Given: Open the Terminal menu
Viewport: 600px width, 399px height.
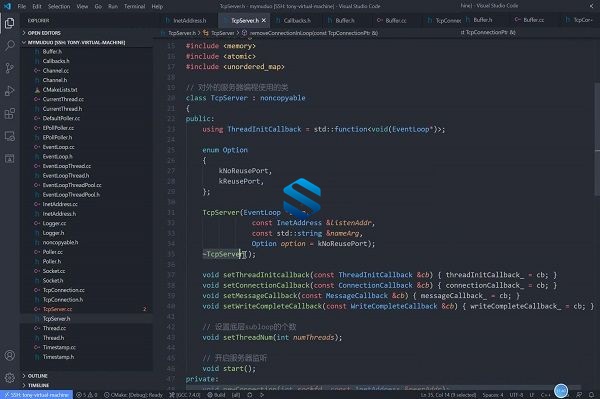Looking at the screenshot, I should [134, 6].
